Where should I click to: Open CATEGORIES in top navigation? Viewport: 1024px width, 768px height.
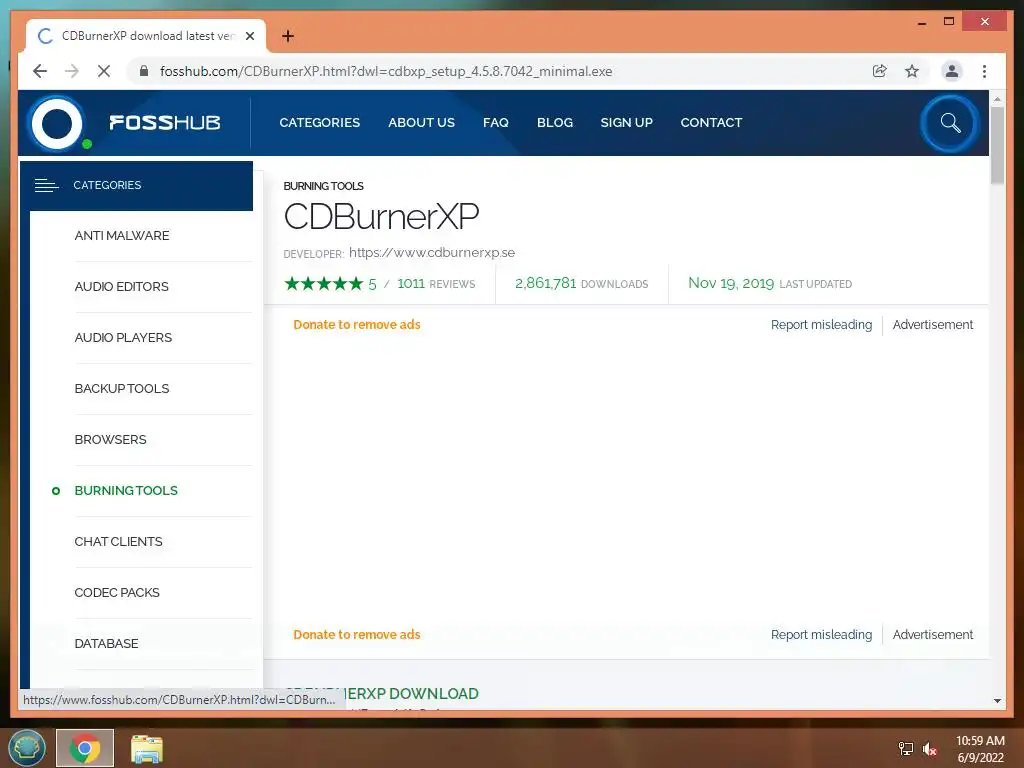point(319,123)
